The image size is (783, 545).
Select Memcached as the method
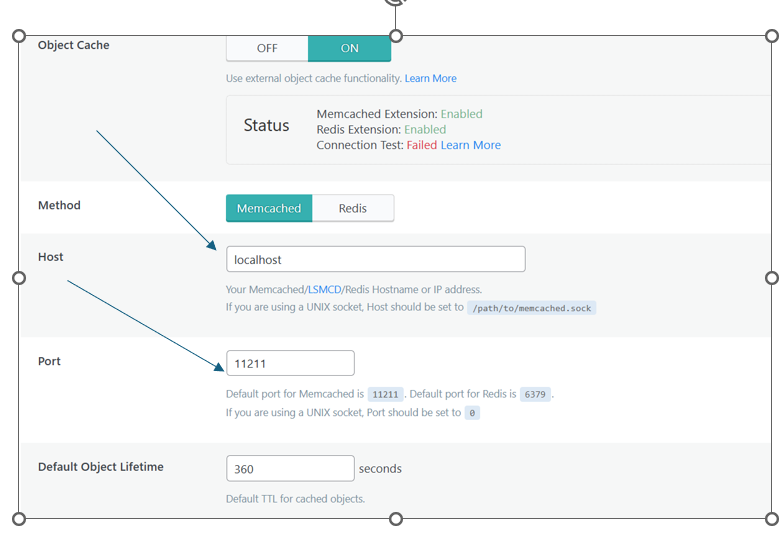pos(269,208)
